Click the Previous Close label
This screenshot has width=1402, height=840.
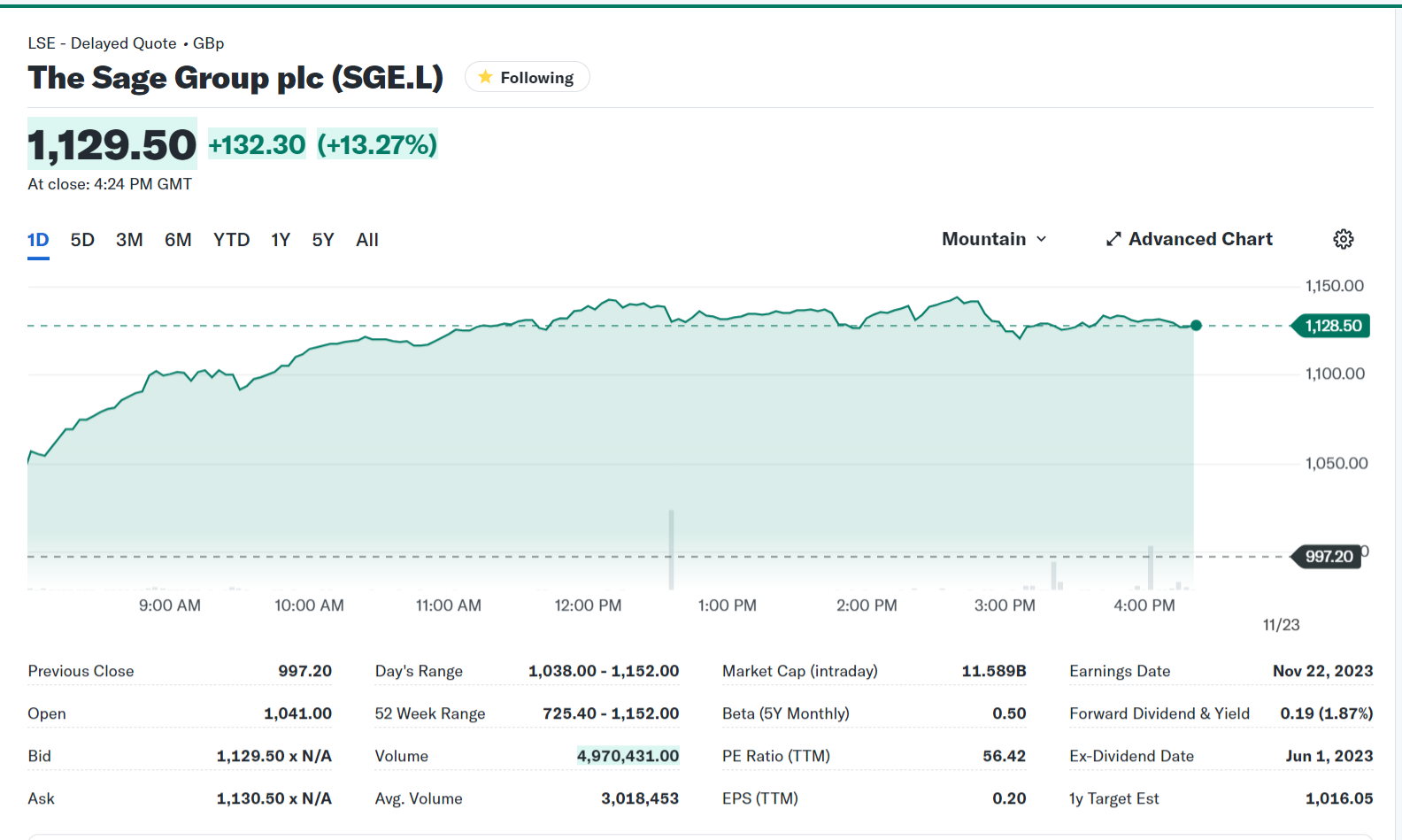coord(81,671)
